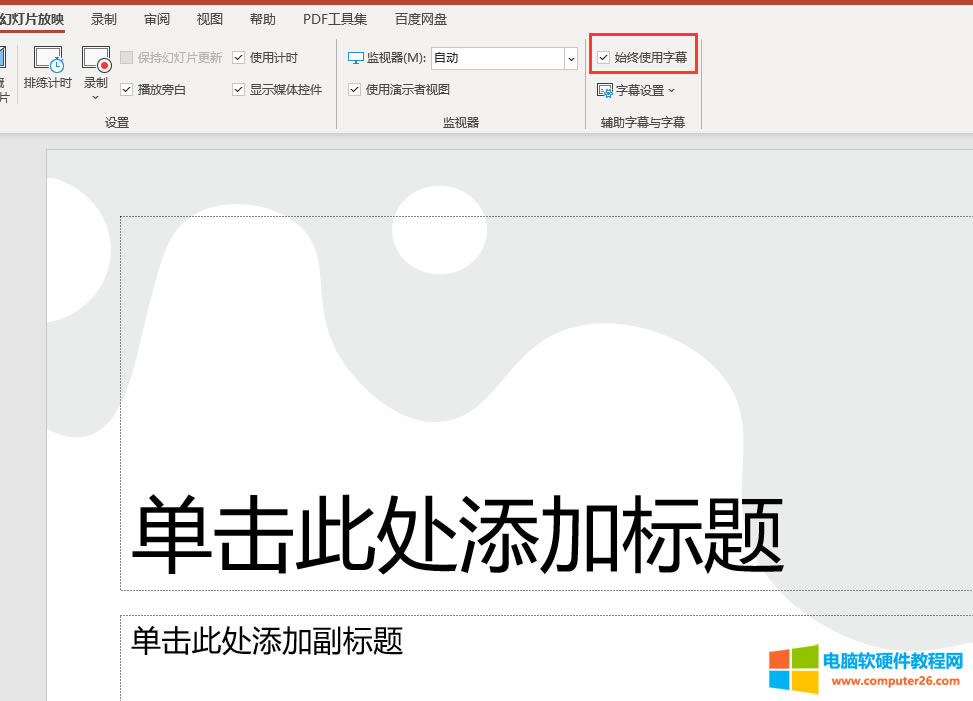This screenshot has height=701, width=973.
Task: Open the 视图 ribbon tab
Action: click(210, 19)
